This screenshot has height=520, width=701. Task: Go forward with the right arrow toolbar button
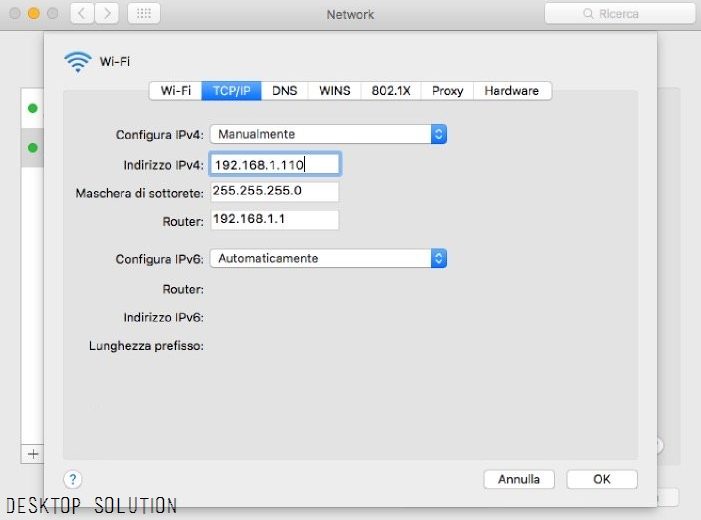tap(107, 13)
